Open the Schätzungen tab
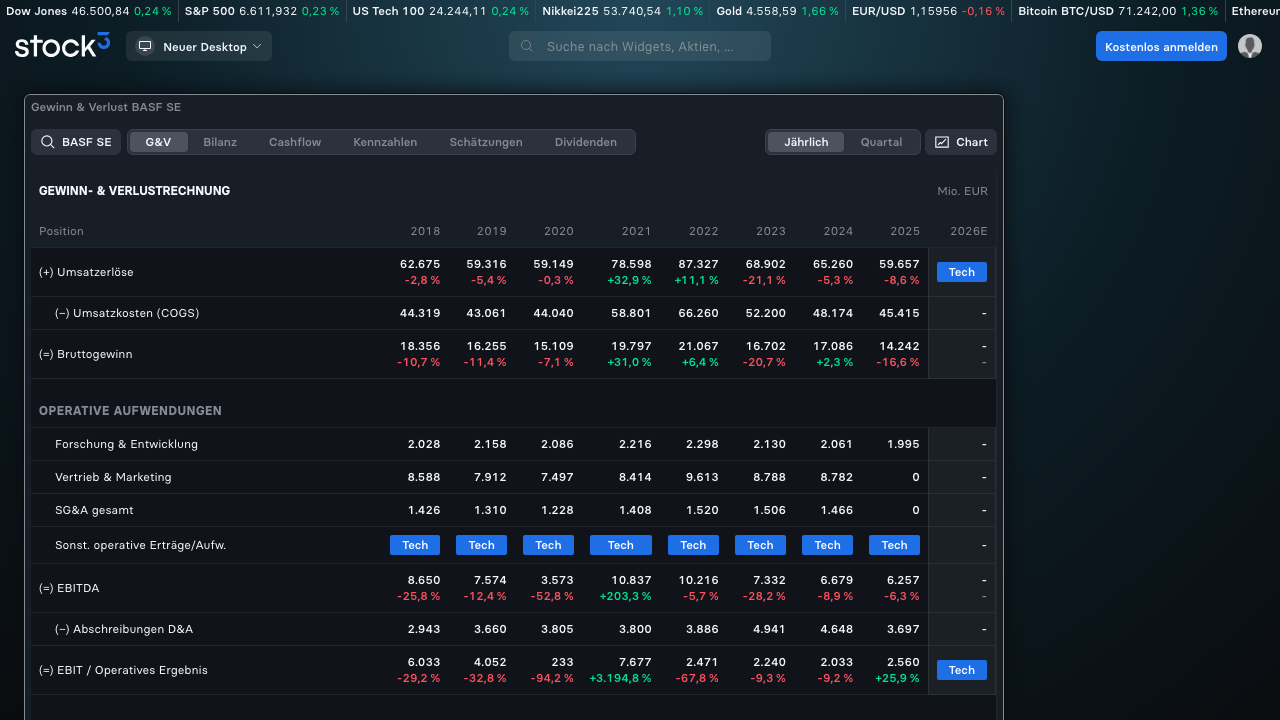This screenshot has height=720, width=1280. point(486,142)
